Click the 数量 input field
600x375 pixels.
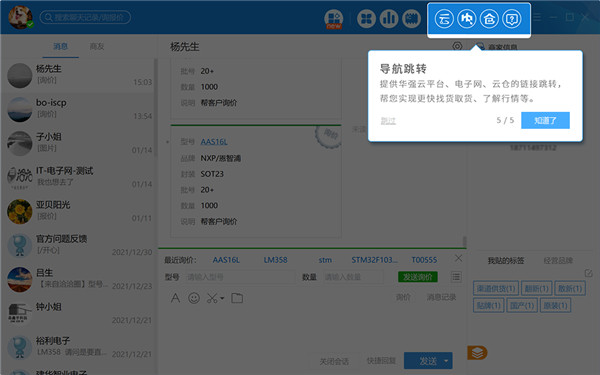pos(353,277)
